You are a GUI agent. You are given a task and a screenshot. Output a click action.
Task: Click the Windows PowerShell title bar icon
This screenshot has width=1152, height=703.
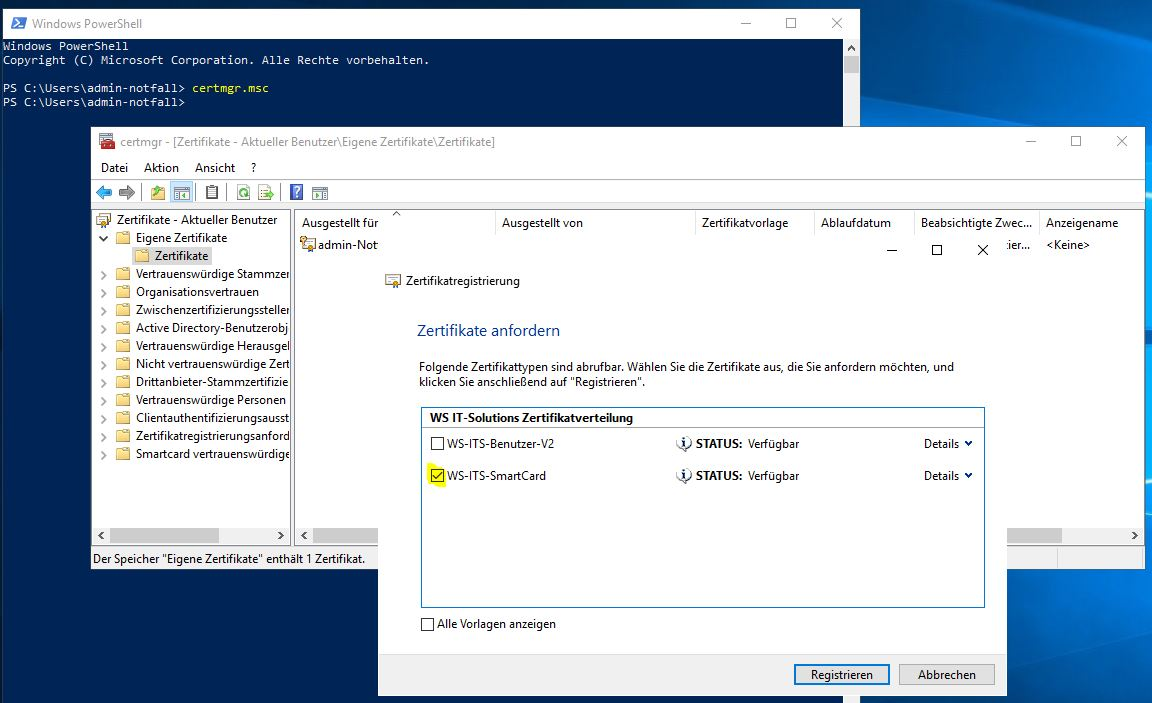18,24
